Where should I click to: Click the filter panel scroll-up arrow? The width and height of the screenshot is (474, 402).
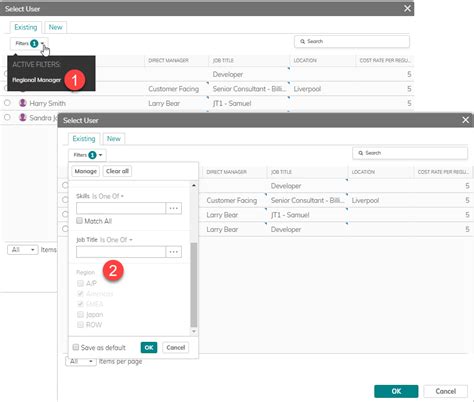(x=194, y=185)
